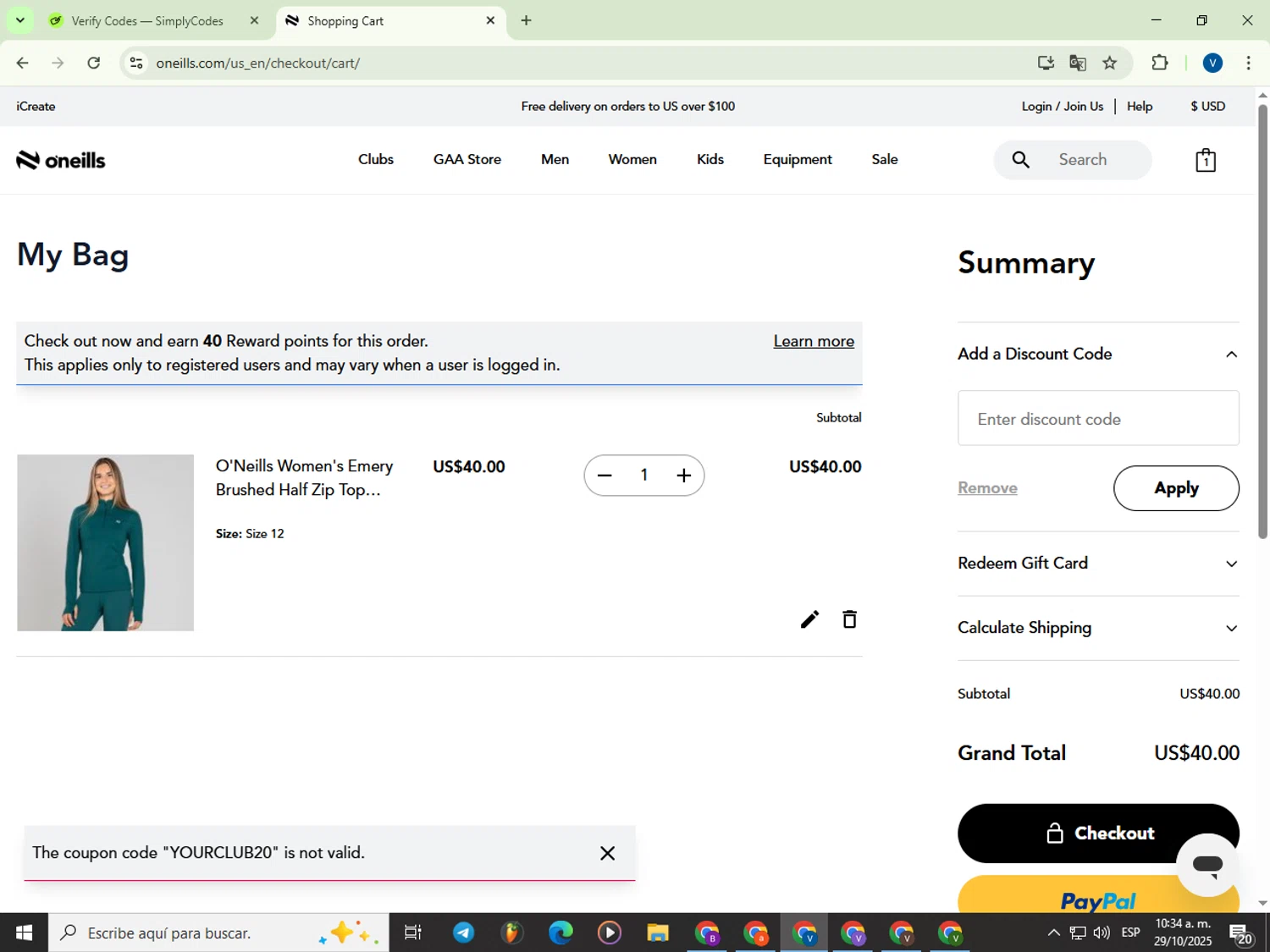Open the O'Neills Women's Emery product title
This screenshot has width=1270, height=952.
tap(305, 478)
